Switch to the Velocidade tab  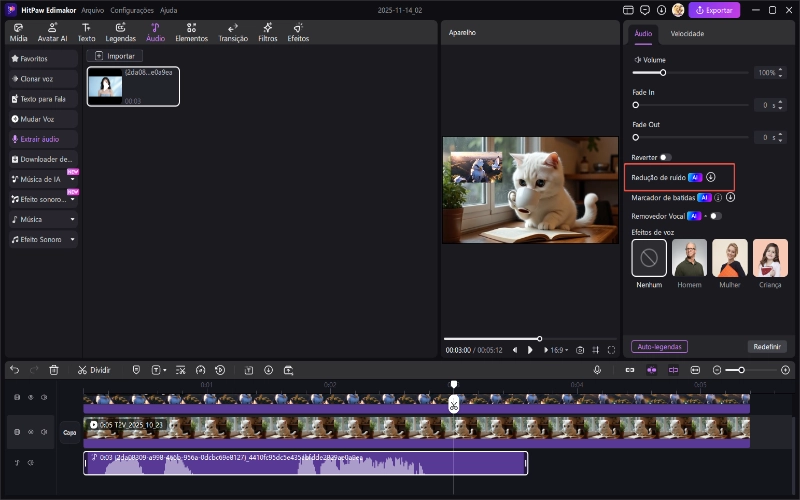pos(687,33)
